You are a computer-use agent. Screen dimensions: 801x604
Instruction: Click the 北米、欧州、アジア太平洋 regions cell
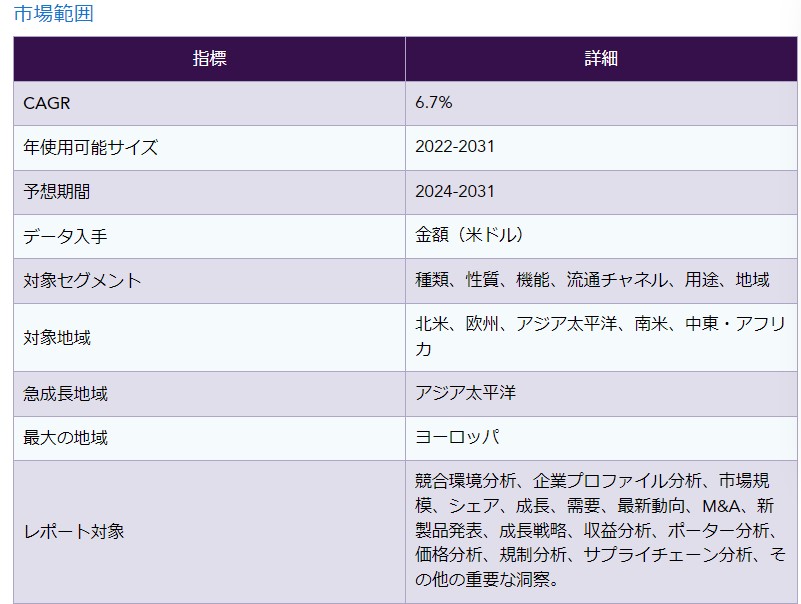601,337
